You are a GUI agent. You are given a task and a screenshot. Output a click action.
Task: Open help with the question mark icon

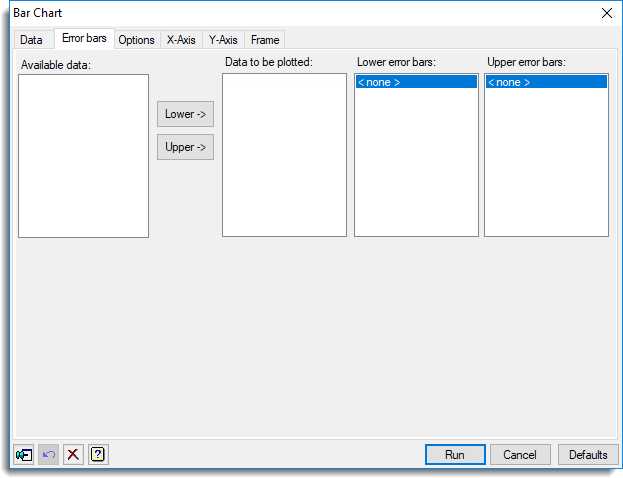coord(98,455)
